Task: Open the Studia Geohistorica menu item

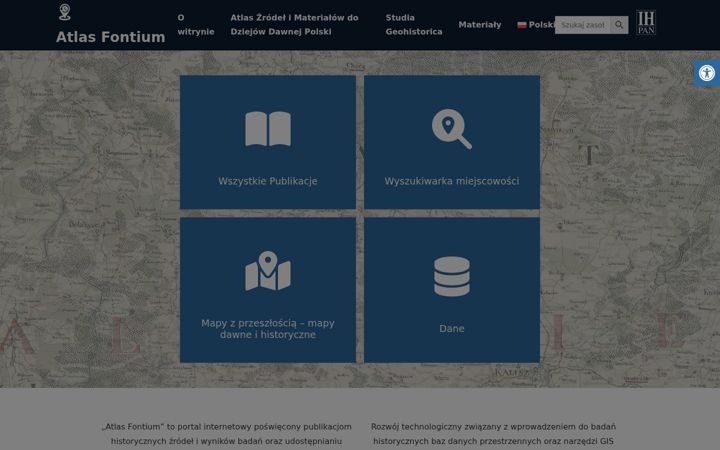Action: coord(414,25)
